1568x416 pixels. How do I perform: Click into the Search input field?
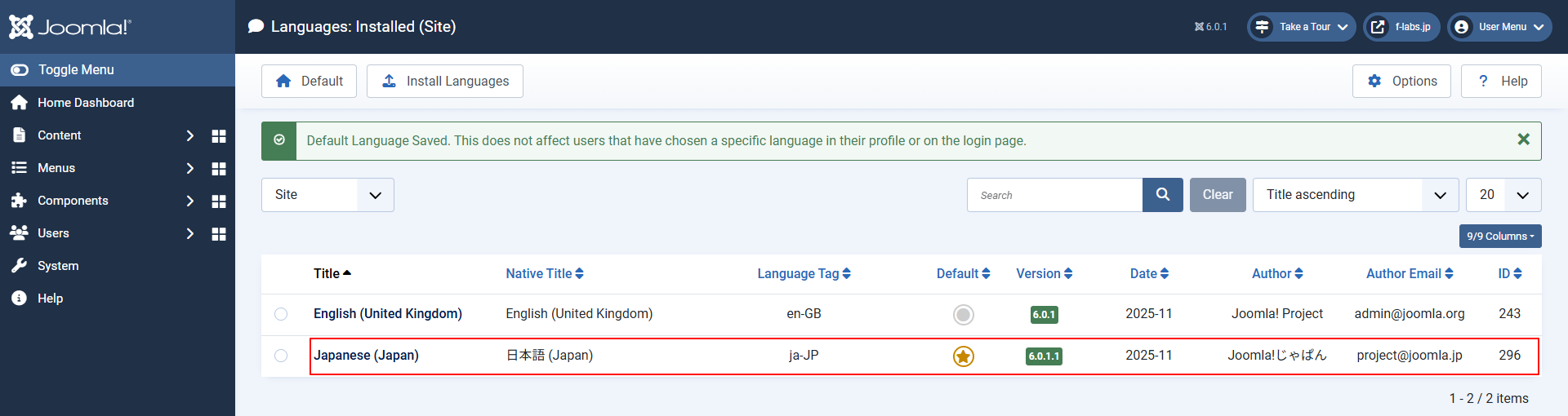1054,195
